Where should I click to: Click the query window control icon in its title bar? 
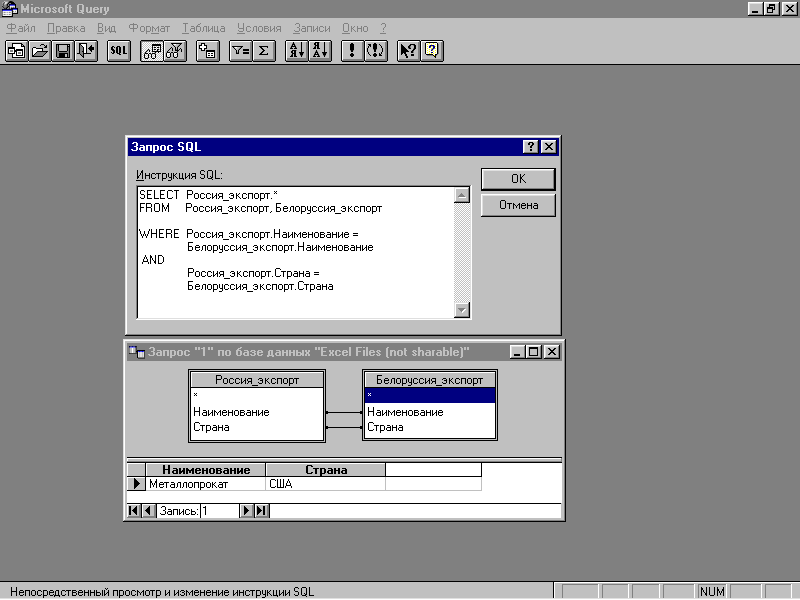[137, 352]
